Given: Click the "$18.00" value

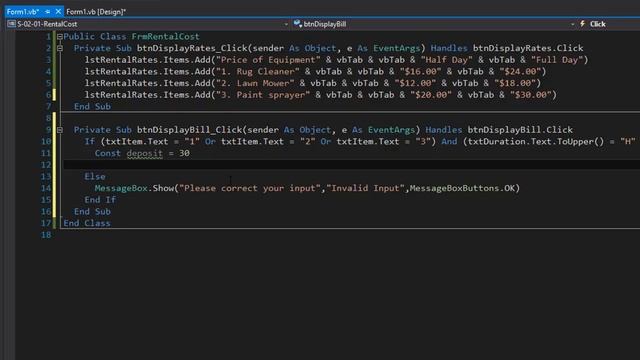Looking at the screenshot, I should [x=515, y=83].
